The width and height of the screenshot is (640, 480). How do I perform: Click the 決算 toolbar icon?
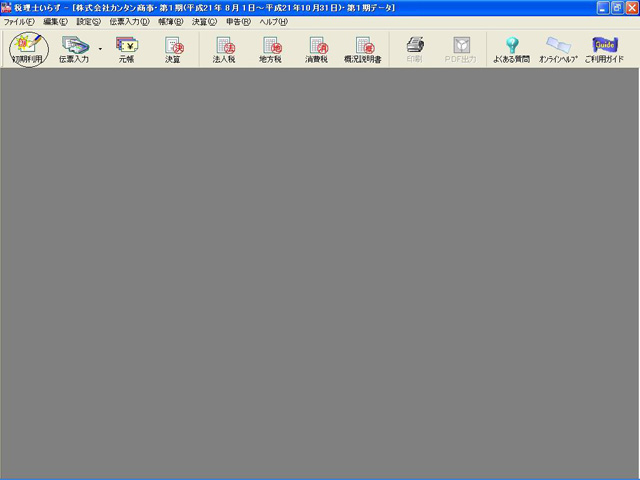coord(173,47)
